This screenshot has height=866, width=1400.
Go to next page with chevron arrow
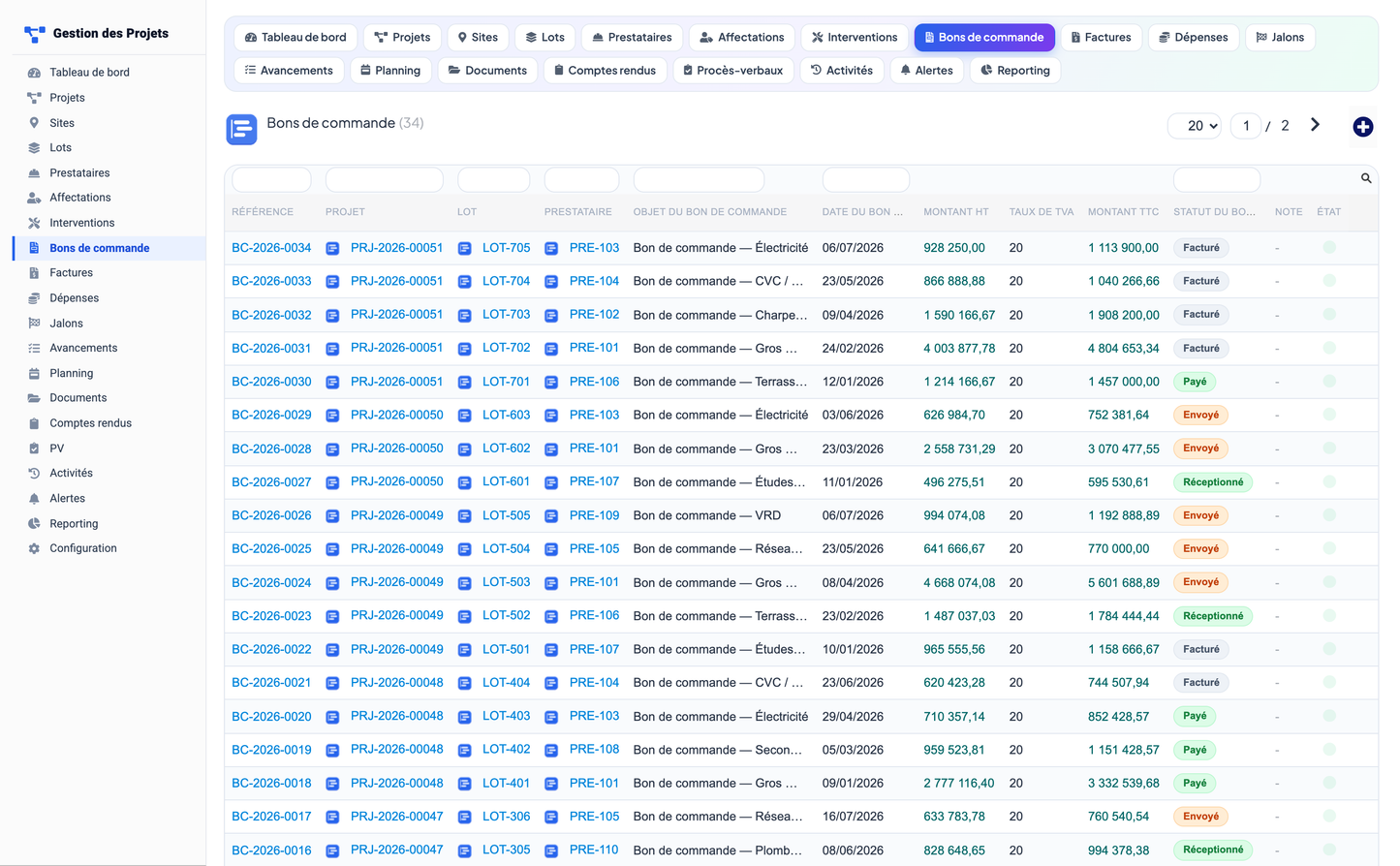(1315, 125)
